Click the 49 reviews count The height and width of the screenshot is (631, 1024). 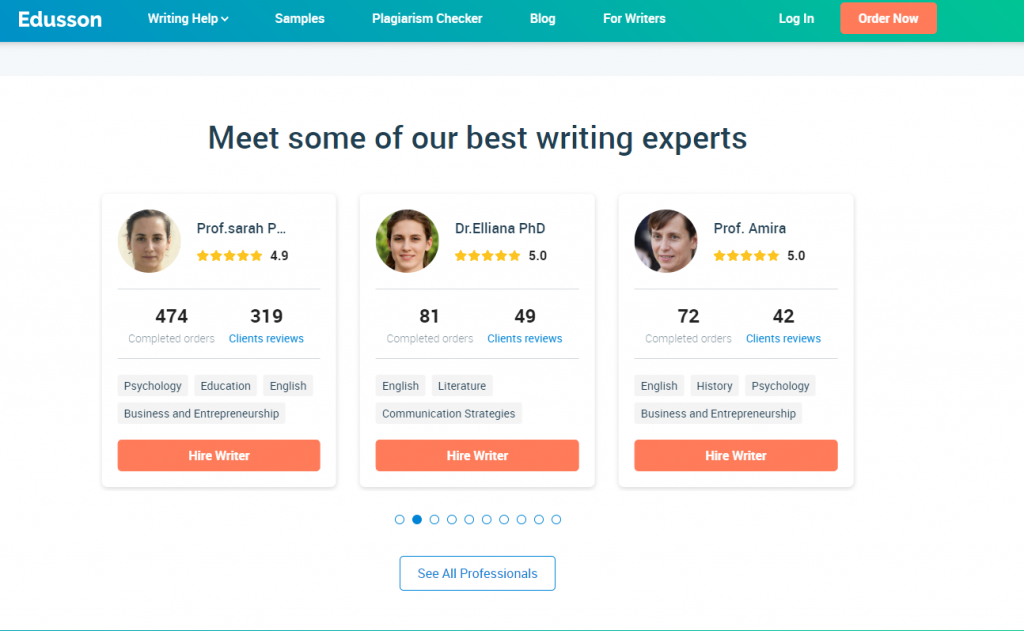coord(525,316)
